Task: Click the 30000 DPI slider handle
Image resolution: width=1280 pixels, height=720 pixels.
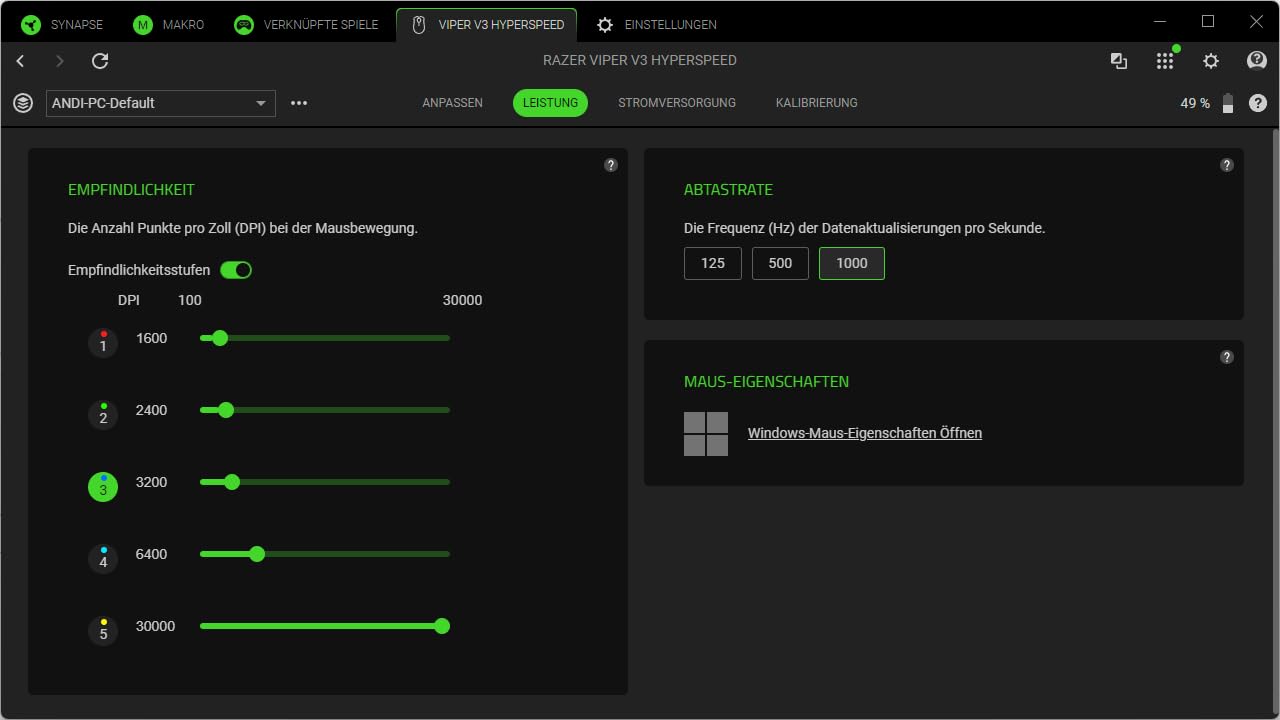Action: (442, 626)
